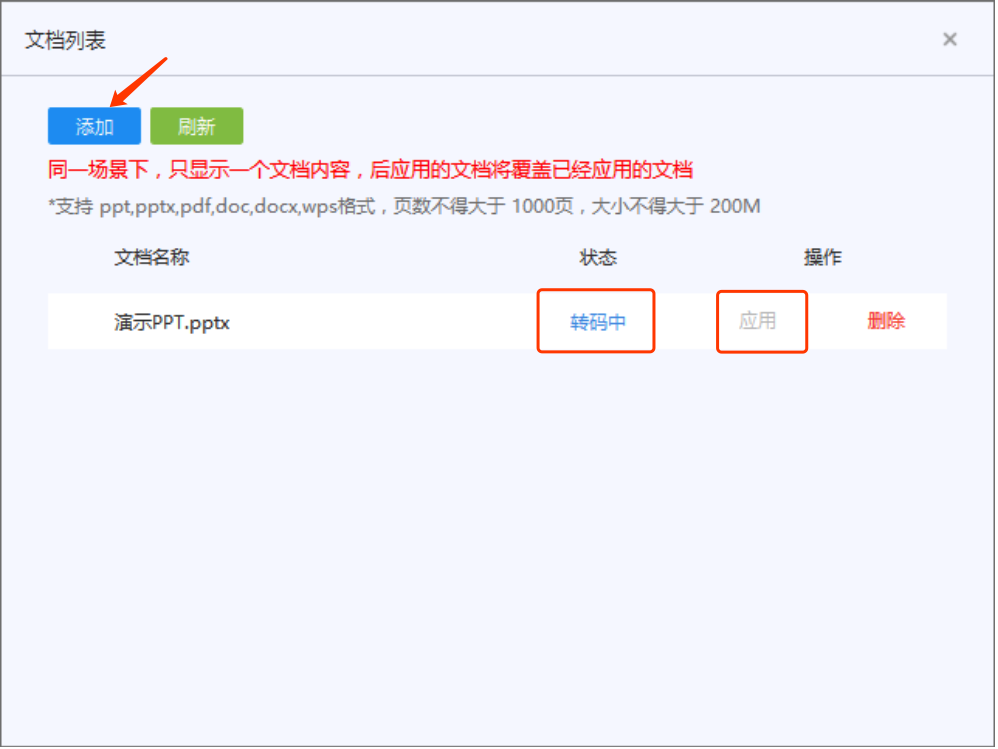Image resolution: width=998 pixels, height=749 pixels.
Task: Refresh the list with 刷新 button
Action: 196,126
